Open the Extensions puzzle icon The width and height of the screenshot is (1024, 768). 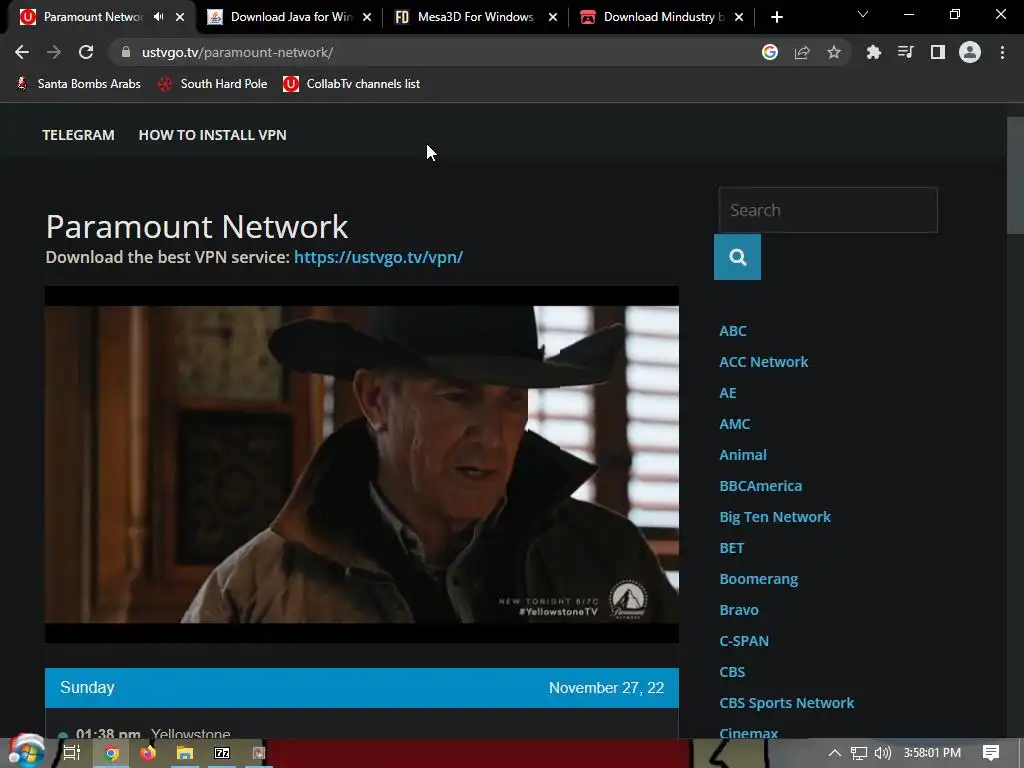[x=873, y=52]
